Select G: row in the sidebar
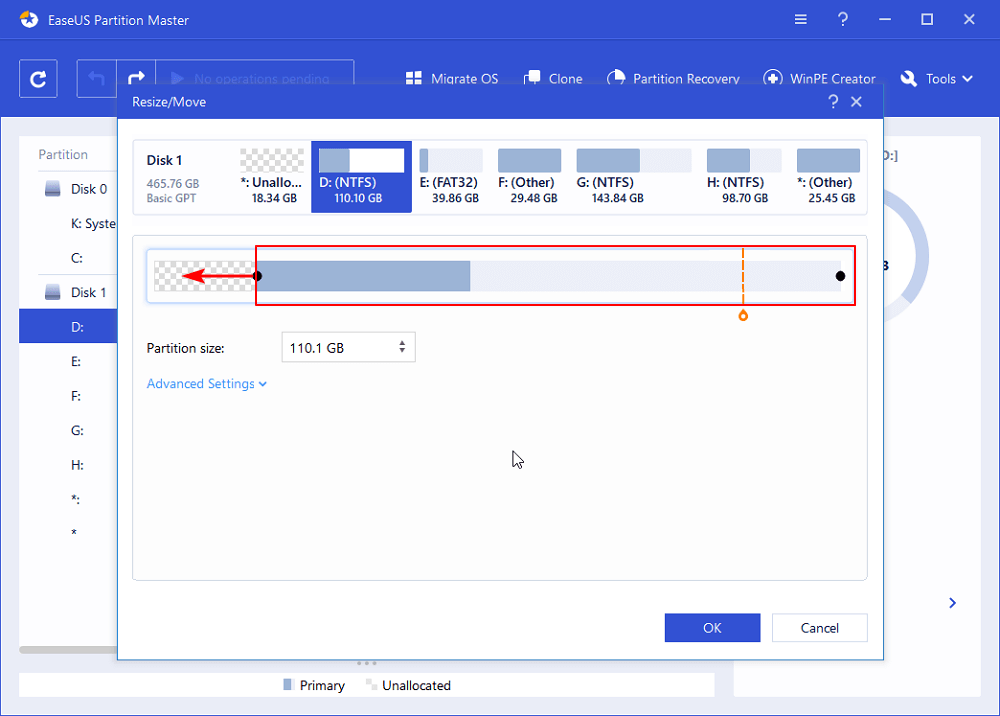The width and height of the screenshot is (1000, 716). (68, 430)
